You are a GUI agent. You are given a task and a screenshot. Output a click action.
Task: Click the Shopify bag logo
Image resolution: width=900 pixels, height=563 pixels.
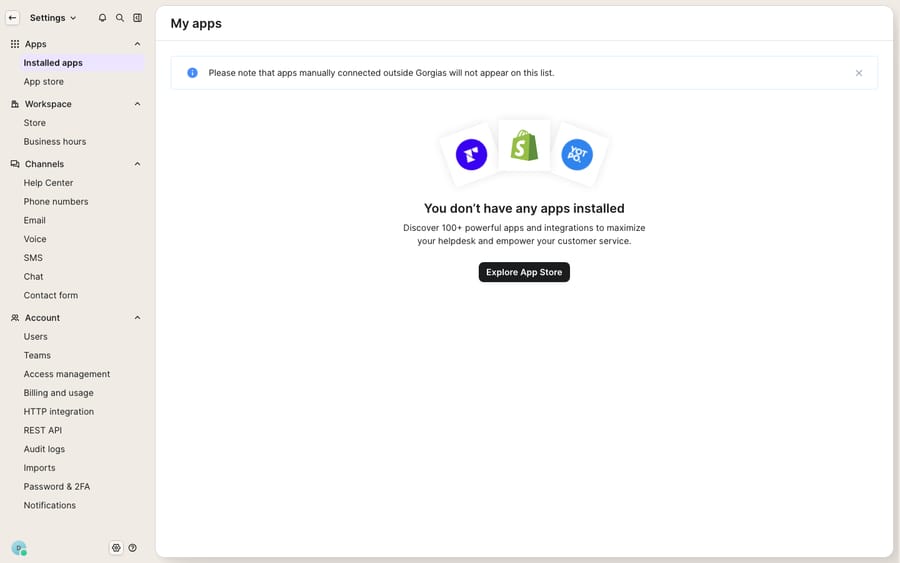point(524,145)
